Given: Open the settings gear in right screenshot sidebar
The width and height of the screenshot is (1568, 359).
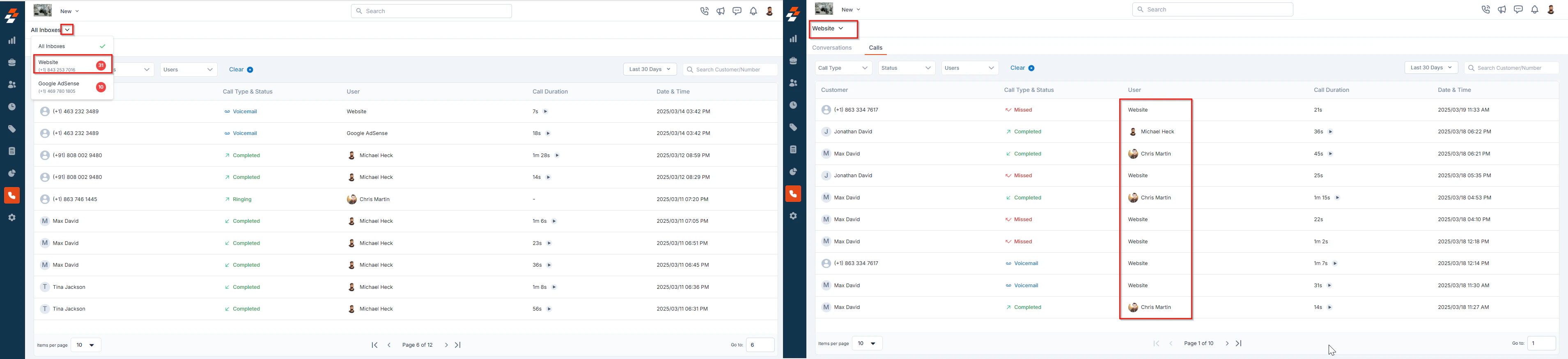Looking at the screenshot, I should pyautogui.click(x=793, y=216).
